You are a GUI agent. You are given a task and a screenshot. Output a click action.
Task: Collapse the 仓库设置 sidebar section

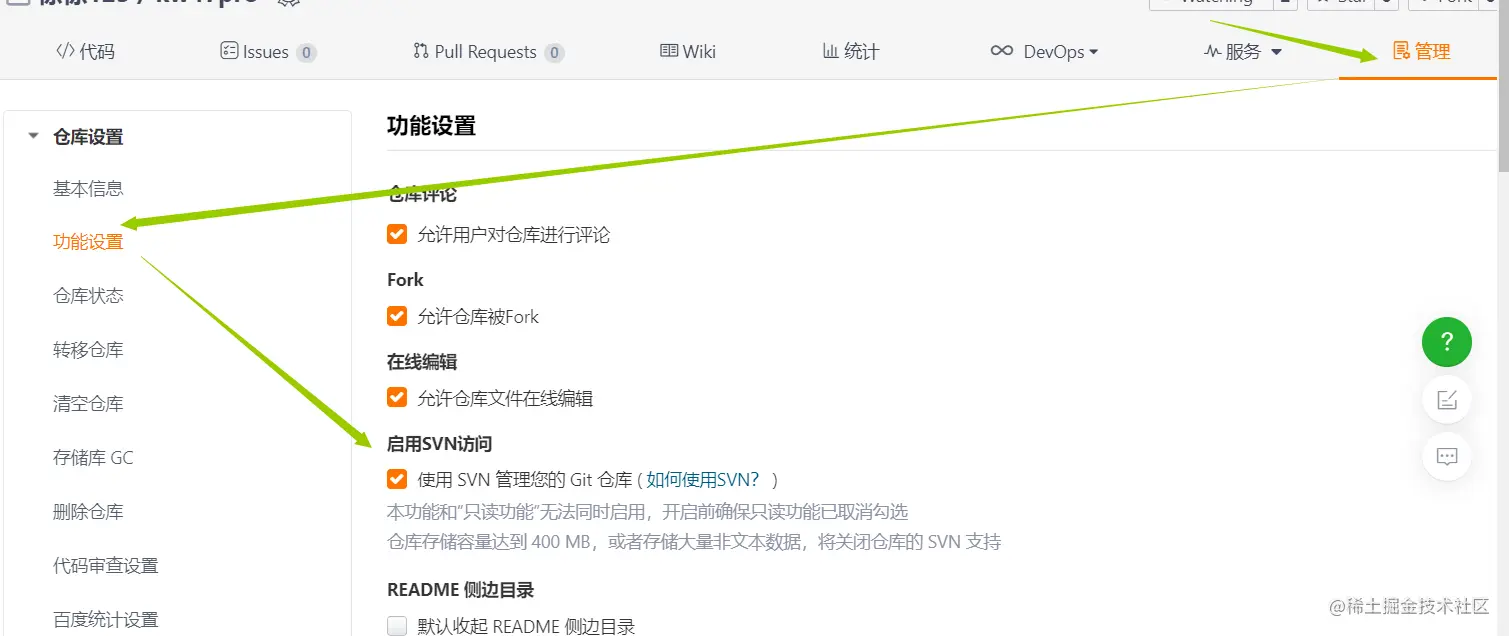[x=33, y=136]
